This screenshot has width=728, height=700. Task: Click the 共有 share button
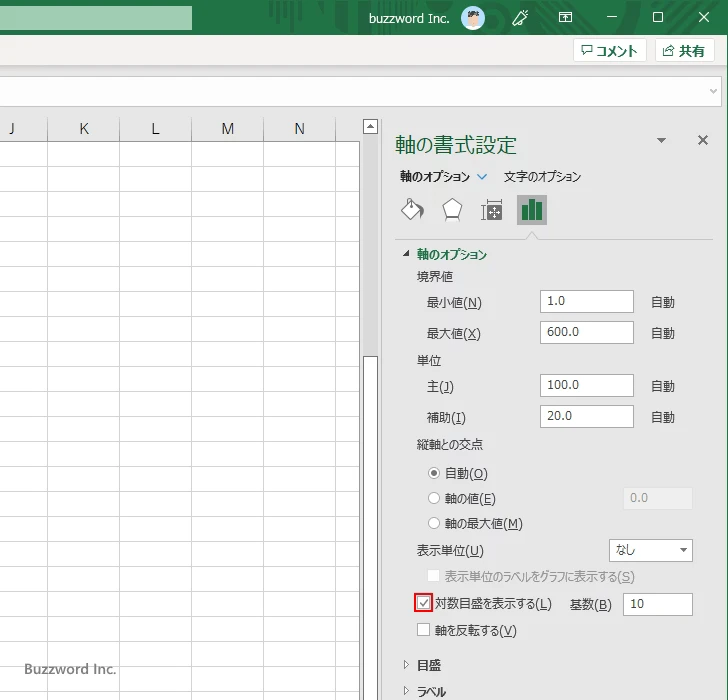tap(684, 51)
